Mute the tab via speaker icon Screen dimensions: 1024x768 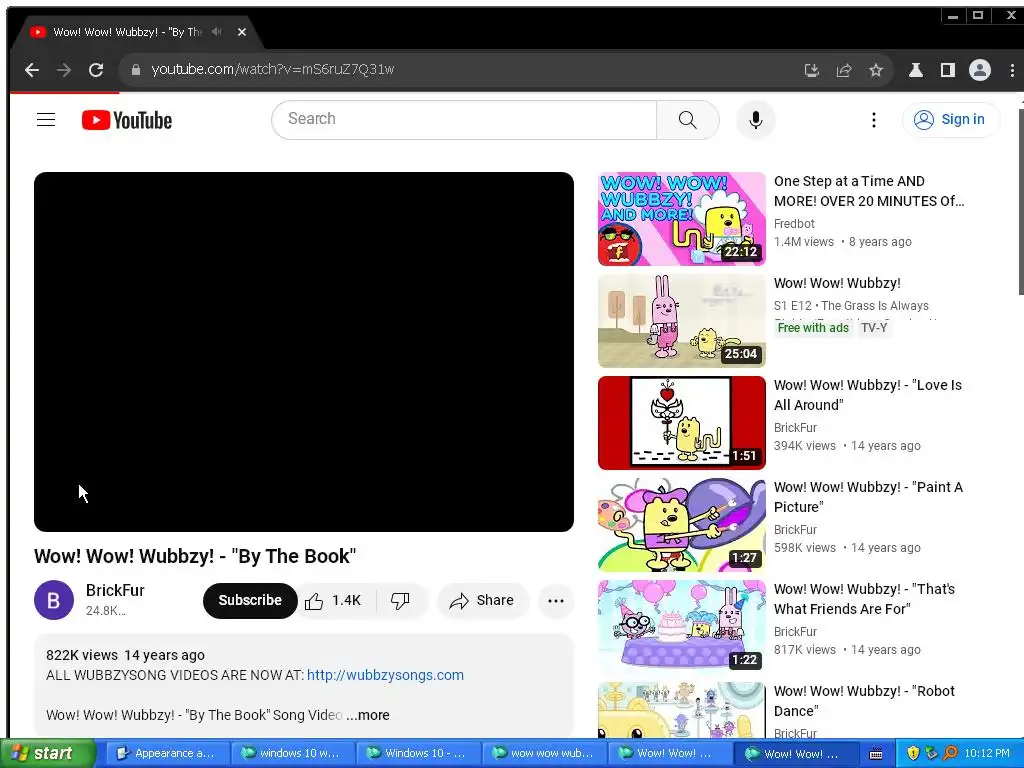tap(217, 31)
